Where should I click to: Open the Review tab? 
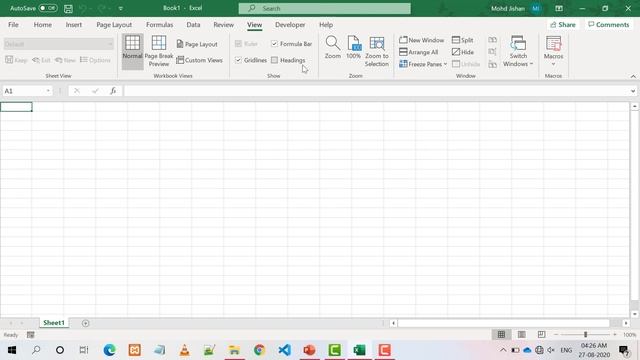224,25
